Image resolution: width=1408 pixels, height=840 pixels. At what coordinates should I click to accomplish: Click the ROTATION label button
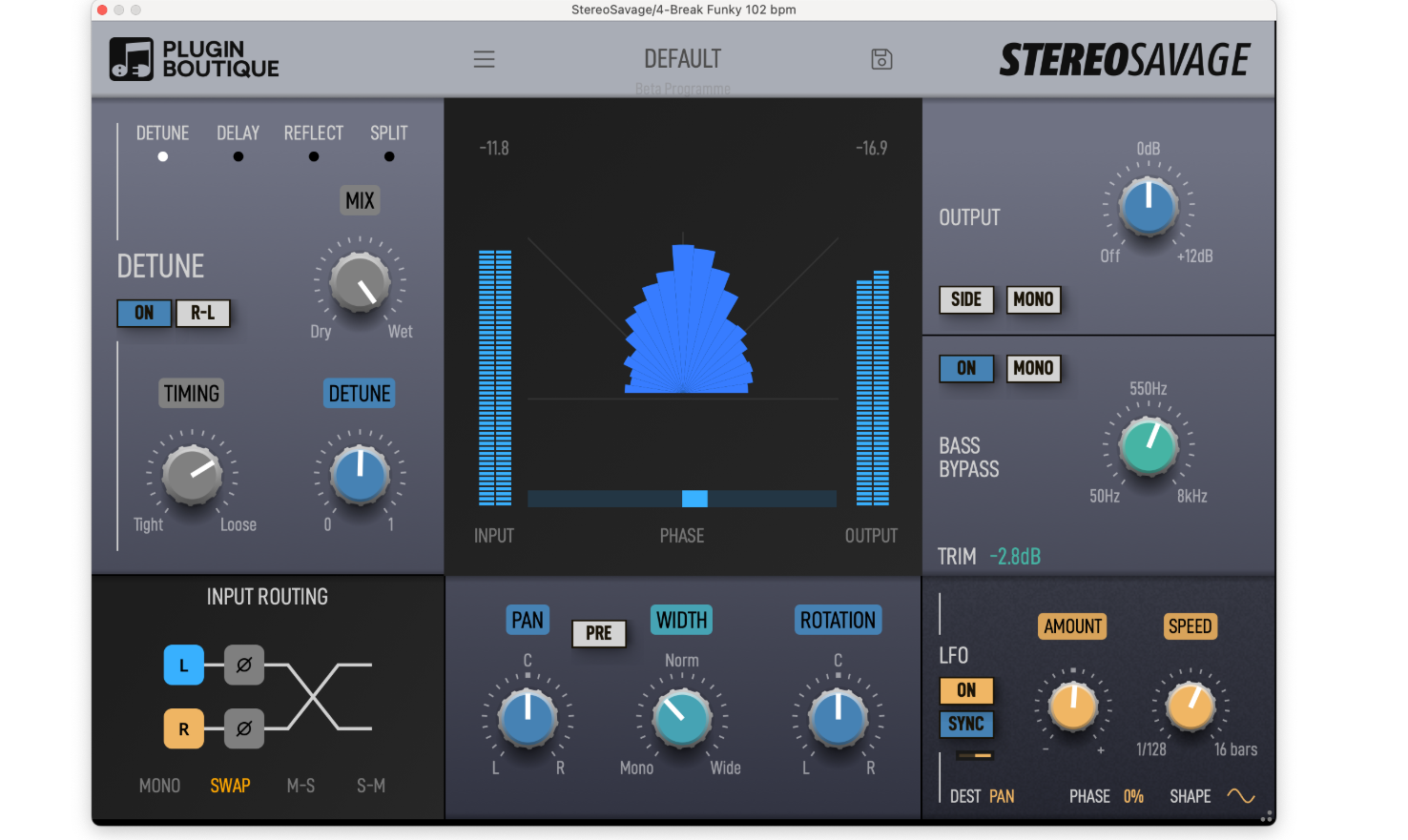click(x=838, y=620)
